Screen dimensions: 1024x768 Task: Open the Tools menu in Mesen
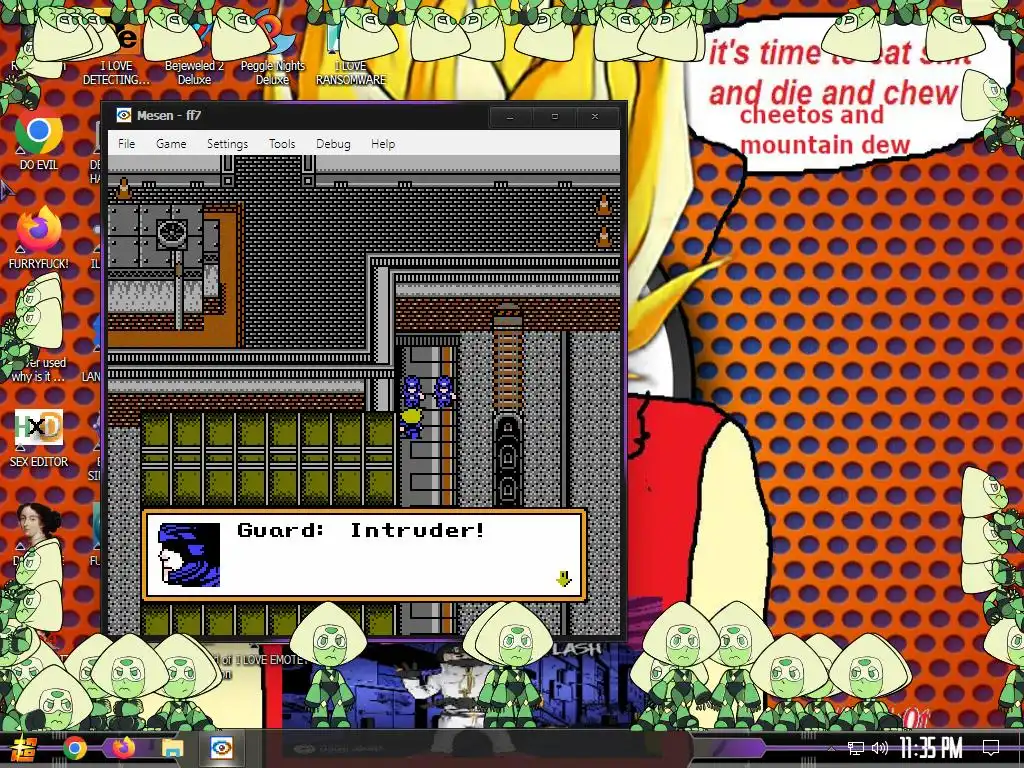(x=282, y=144)
